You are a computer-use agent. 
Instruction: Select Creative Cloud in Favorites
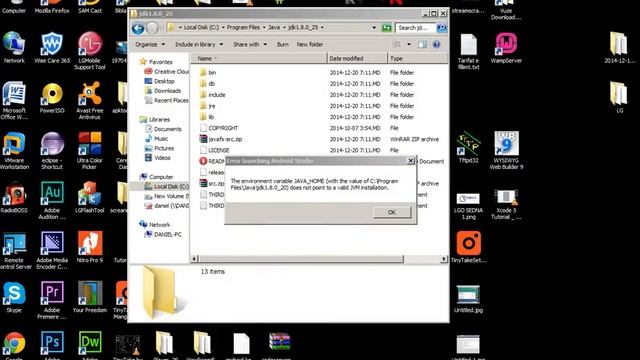(x=171, y=71)
